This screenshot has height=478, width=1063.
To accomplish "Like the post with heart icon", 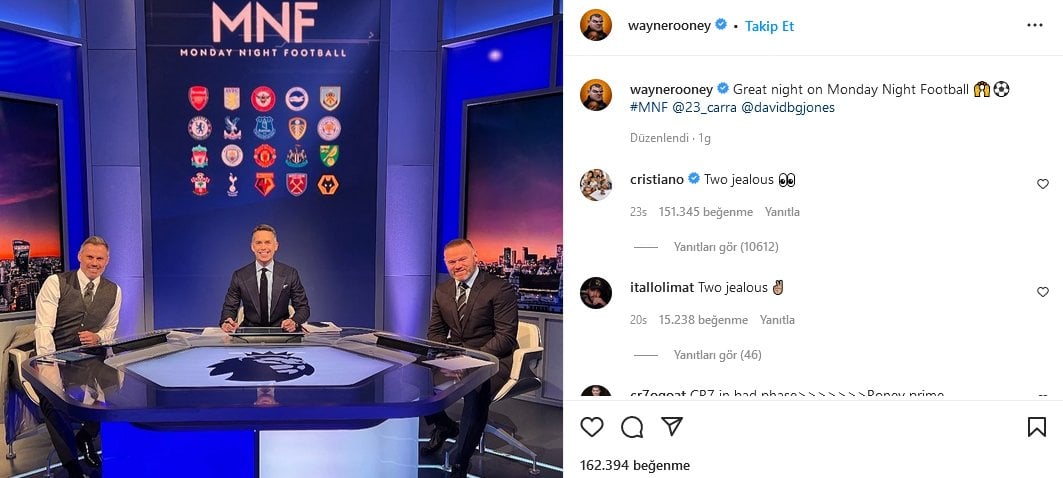I will coord(592,426).
